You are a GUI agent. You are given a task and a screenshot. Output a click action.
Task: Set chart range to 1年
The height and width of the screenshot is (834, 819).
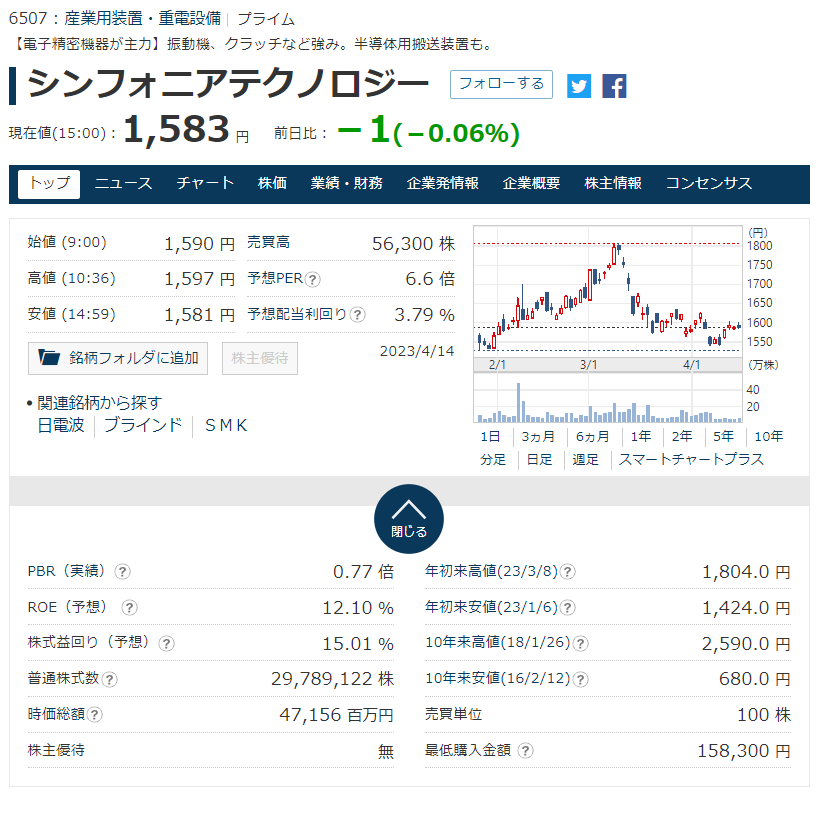[641, 437]
